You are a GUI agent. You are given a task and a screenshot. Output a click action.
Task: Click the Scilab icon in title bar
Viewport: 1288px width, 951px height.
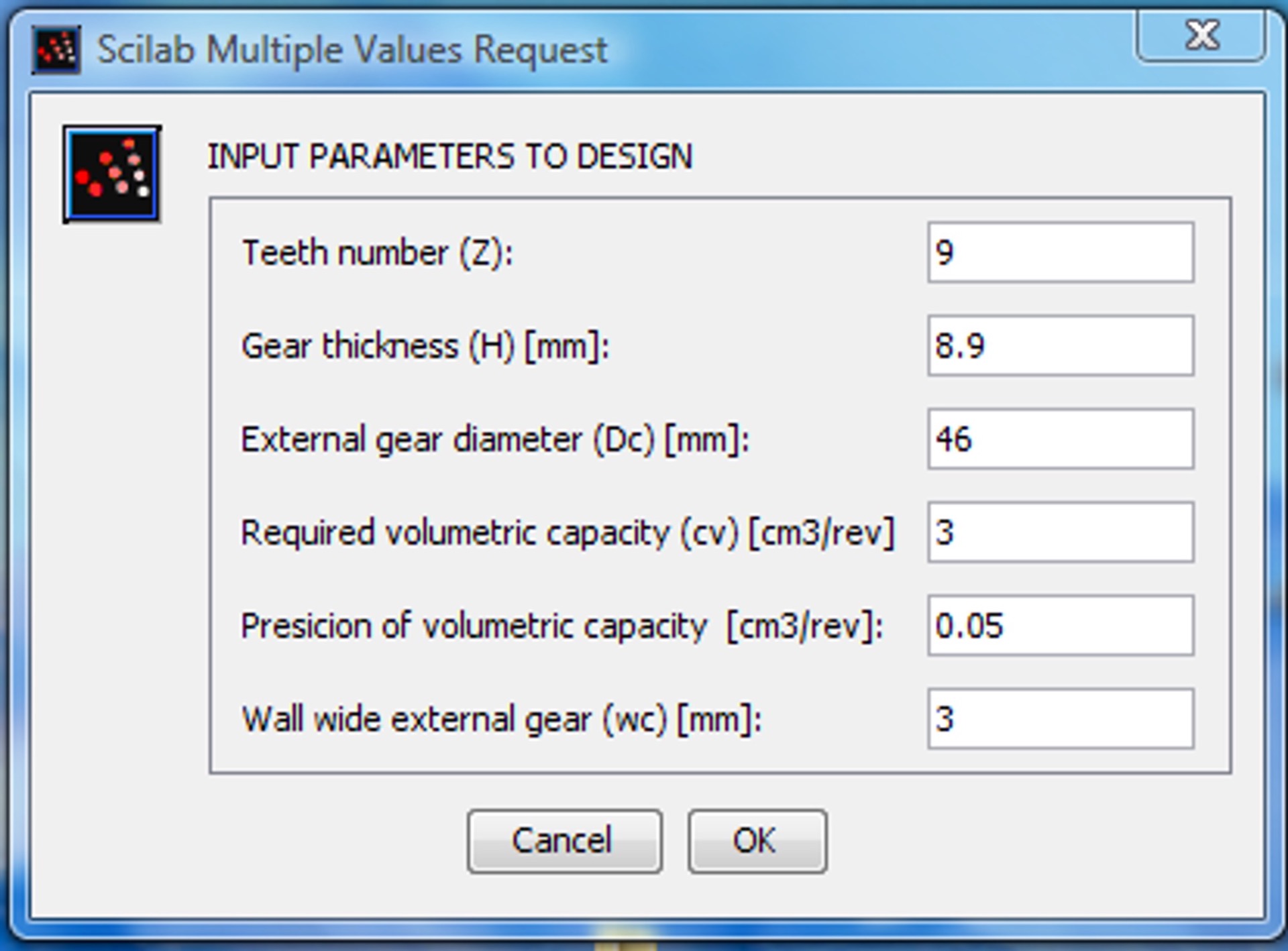56,50
